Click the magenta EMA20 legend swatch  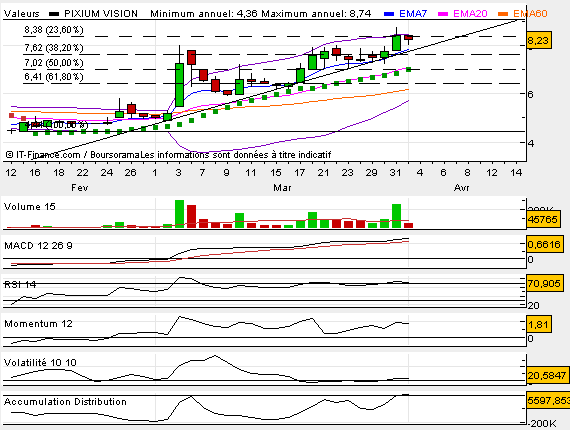(443, 14)
